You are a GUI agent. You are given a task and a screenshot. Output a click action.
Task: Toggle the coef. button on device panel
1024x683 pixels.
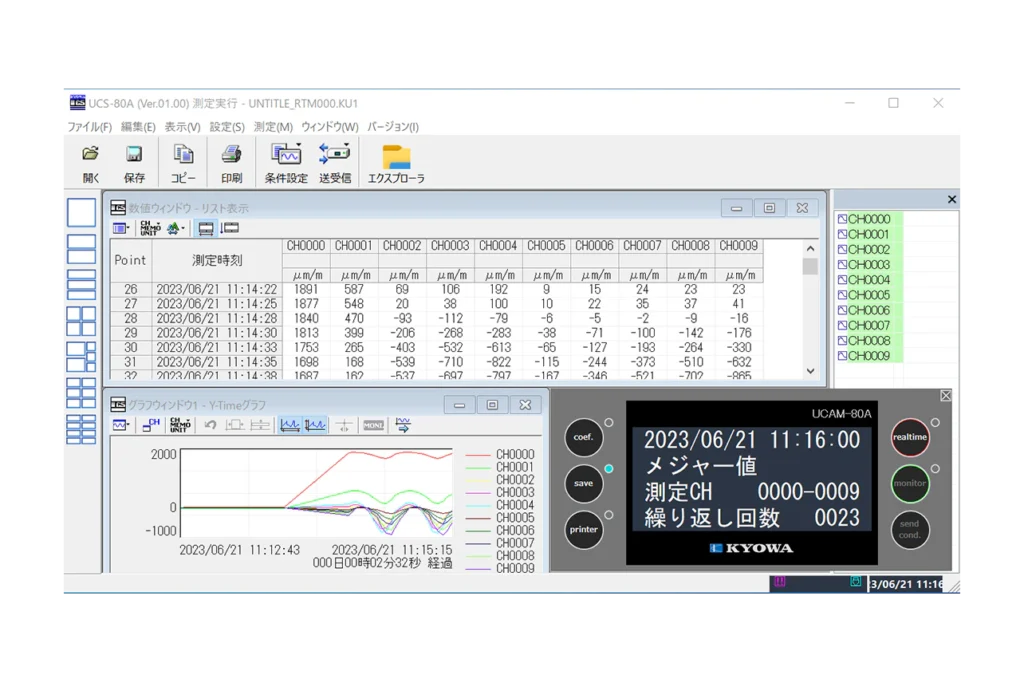tap(583, 437)
